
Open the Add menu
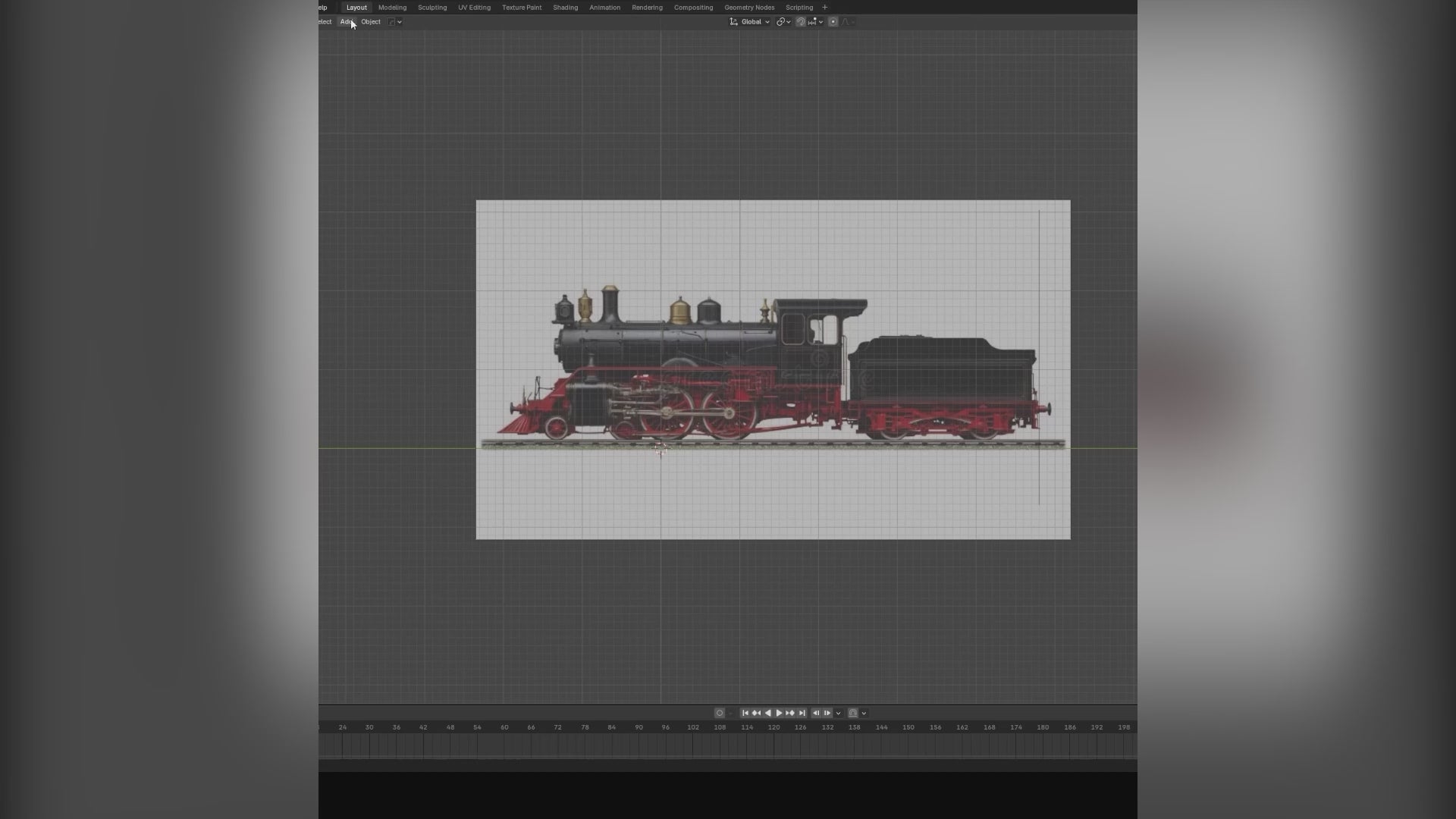click(x=347, y=22)
